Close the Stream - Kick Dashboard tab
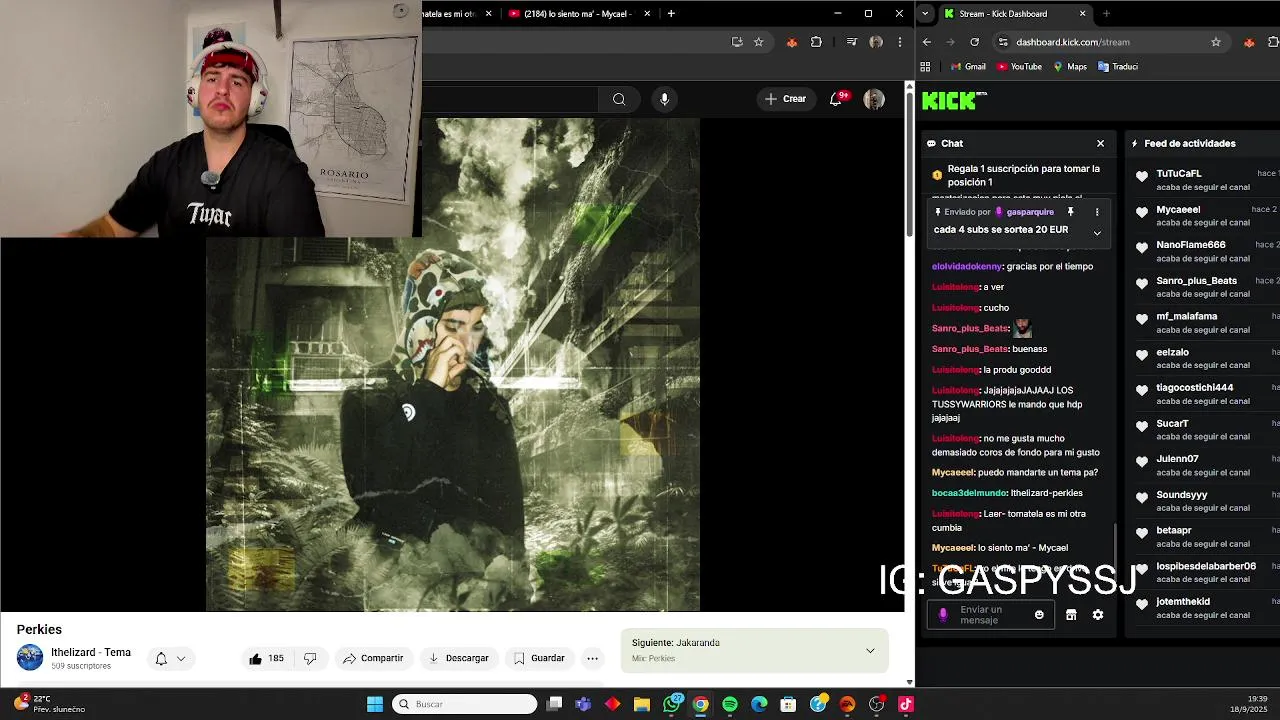This screenshot has height=720, width=1280. pos(1082,14)
